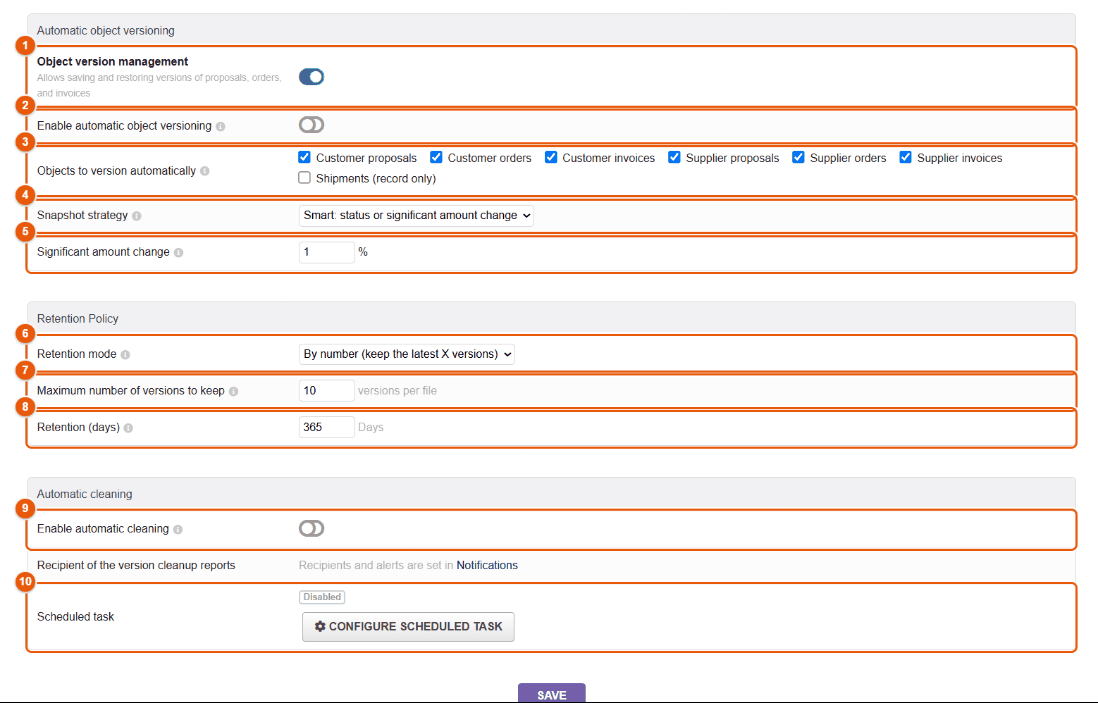Click the Save button
The image size is (1098, 703).
tap(552, 693)
